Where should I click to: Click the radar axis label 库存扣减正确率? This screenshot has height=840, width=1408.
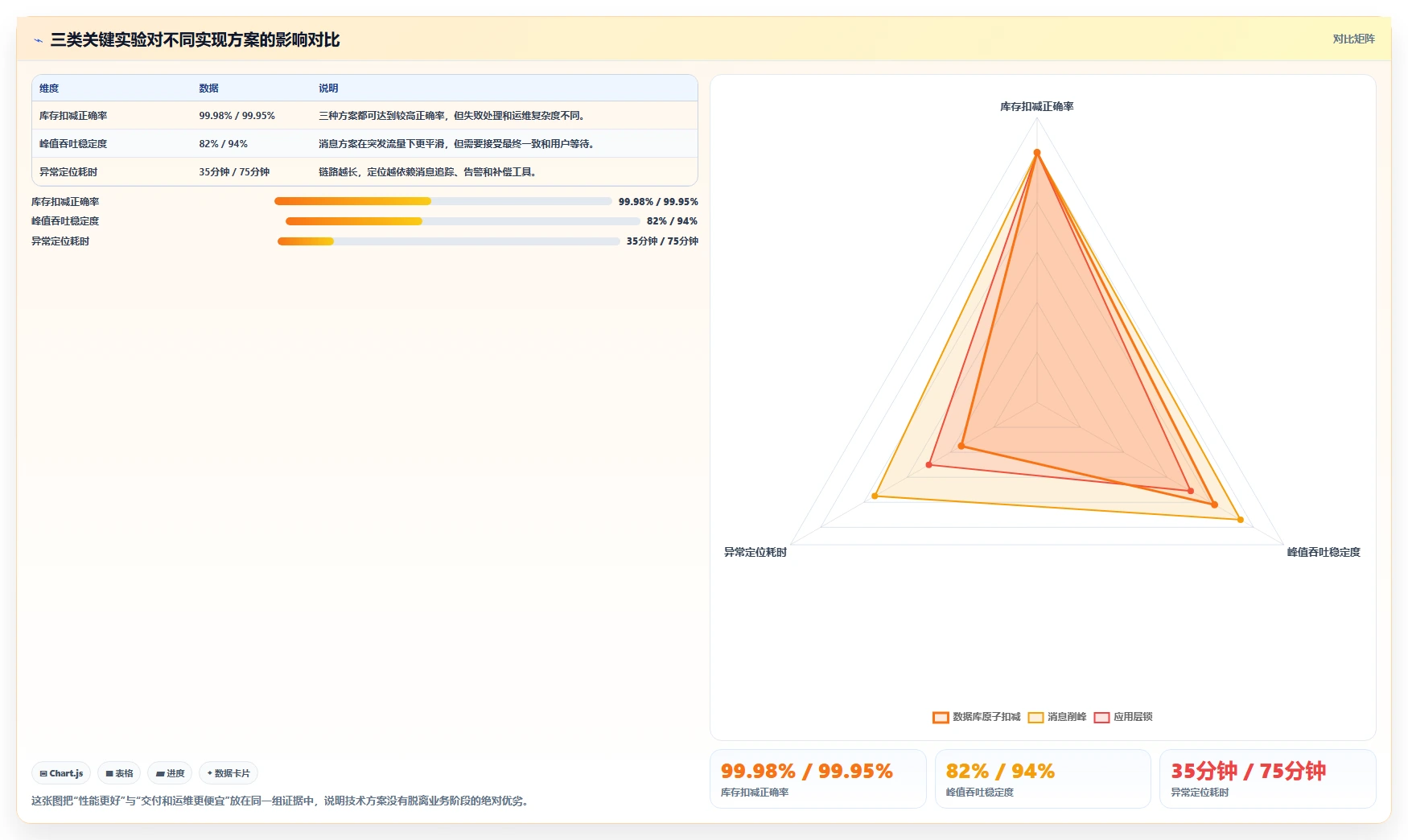coord(1036,106)
